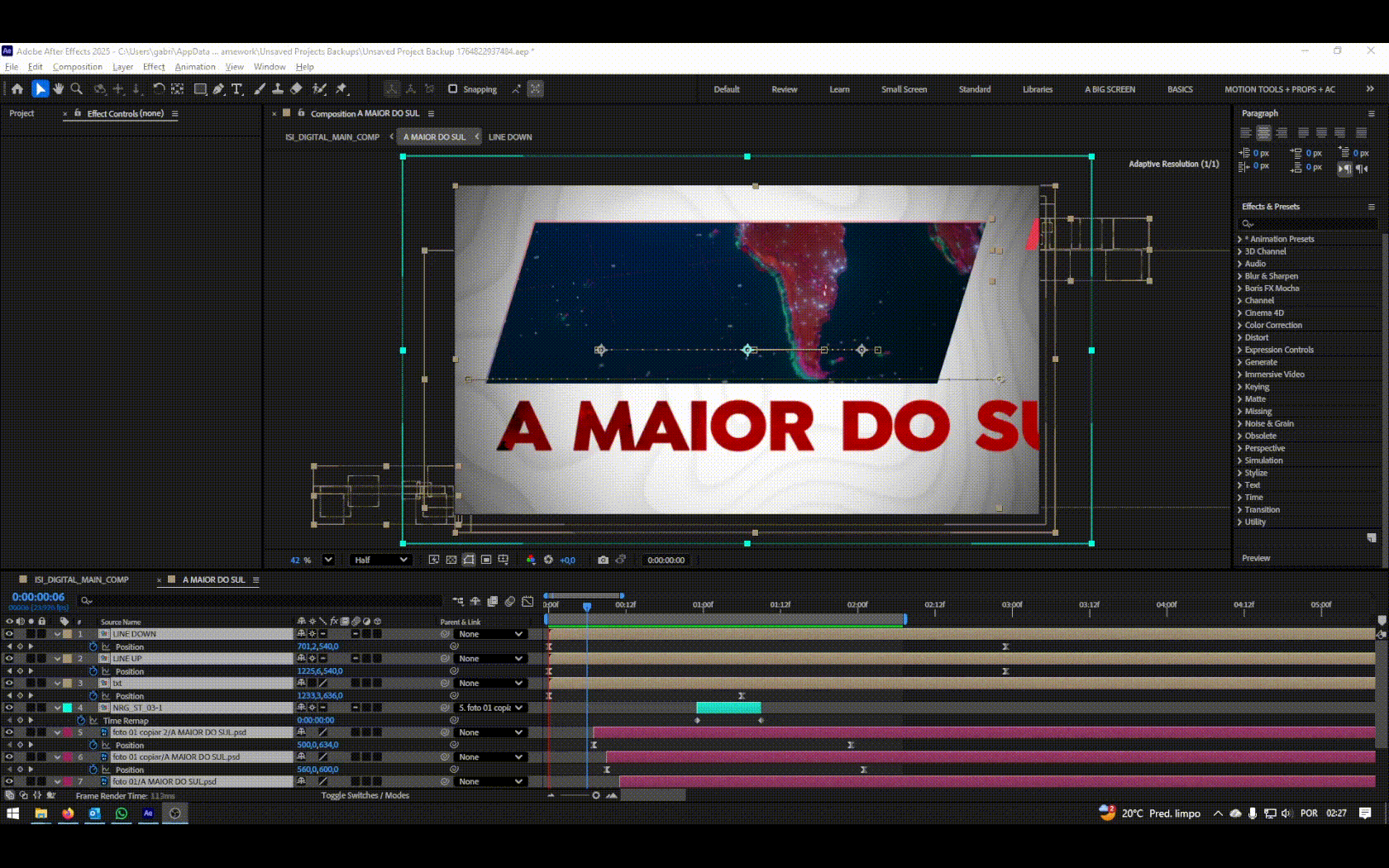
Task: Hide the LINE UP layer eye
Action: click(x=9, y=659)
